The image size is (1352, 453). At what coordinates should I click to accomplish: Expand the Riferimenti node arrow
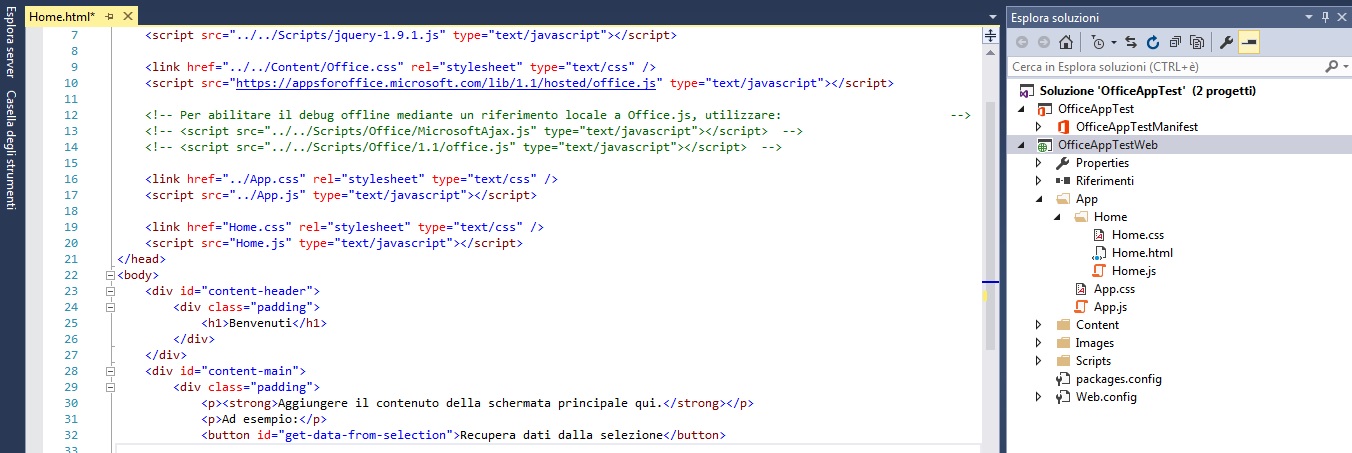click(x=1039, y=181)
